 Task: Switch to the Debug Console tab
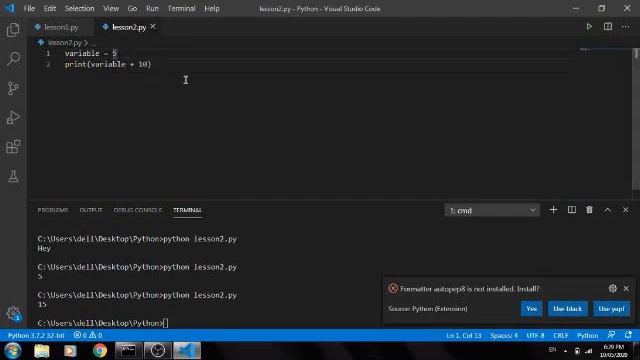[138, 210]
